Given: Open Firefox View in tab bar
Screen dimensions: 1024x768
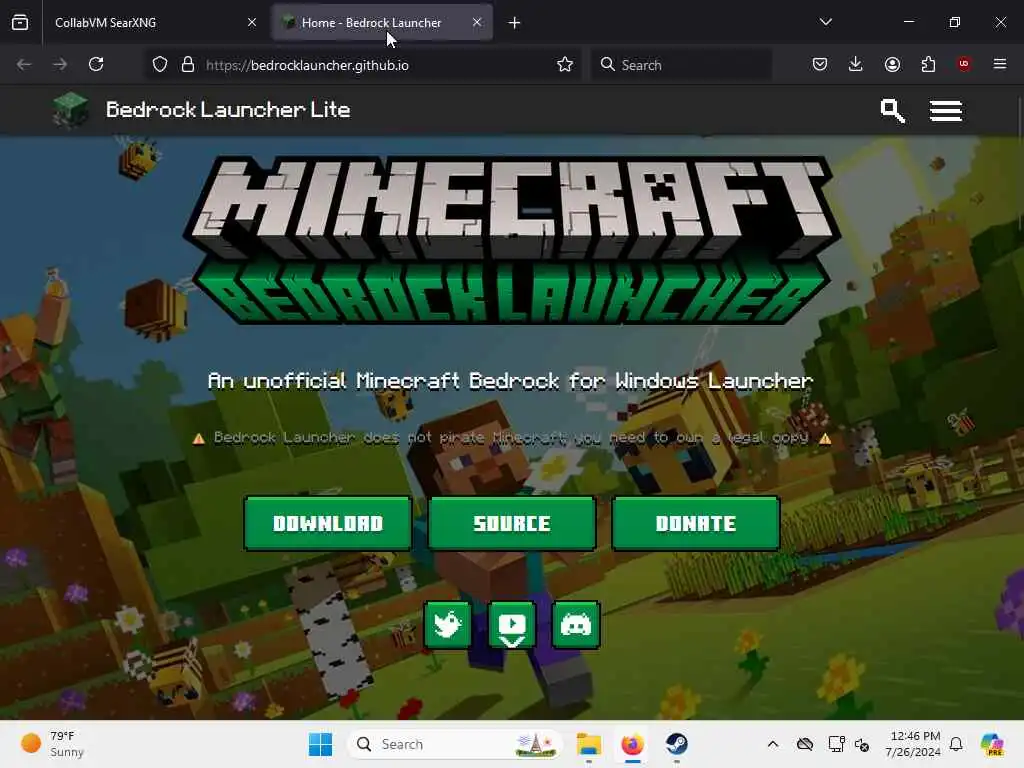Looking at the screenshot, I should [x=20, y=22].
